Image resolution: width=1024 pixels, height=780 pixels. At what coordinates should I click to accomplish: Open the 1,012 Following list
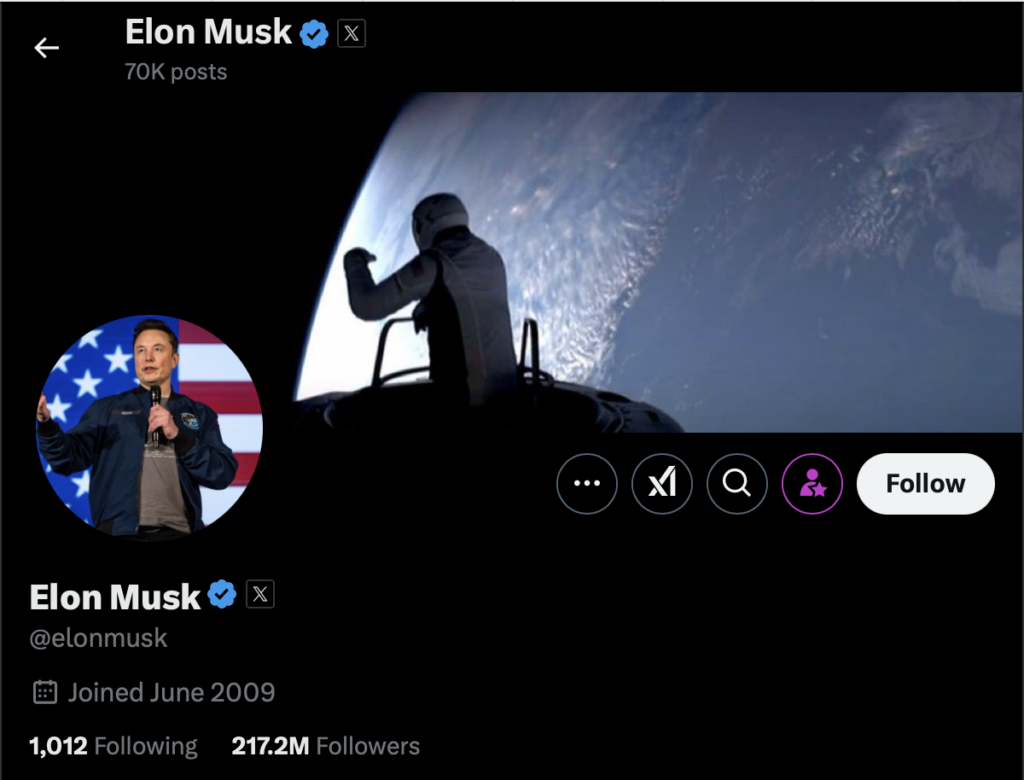click(x=113, y=746)
